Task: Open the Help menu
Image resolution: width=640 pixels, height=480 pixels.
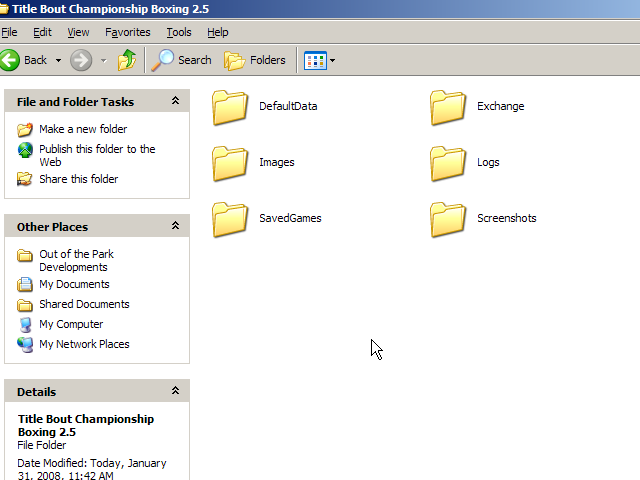Action: click(218, 32)
